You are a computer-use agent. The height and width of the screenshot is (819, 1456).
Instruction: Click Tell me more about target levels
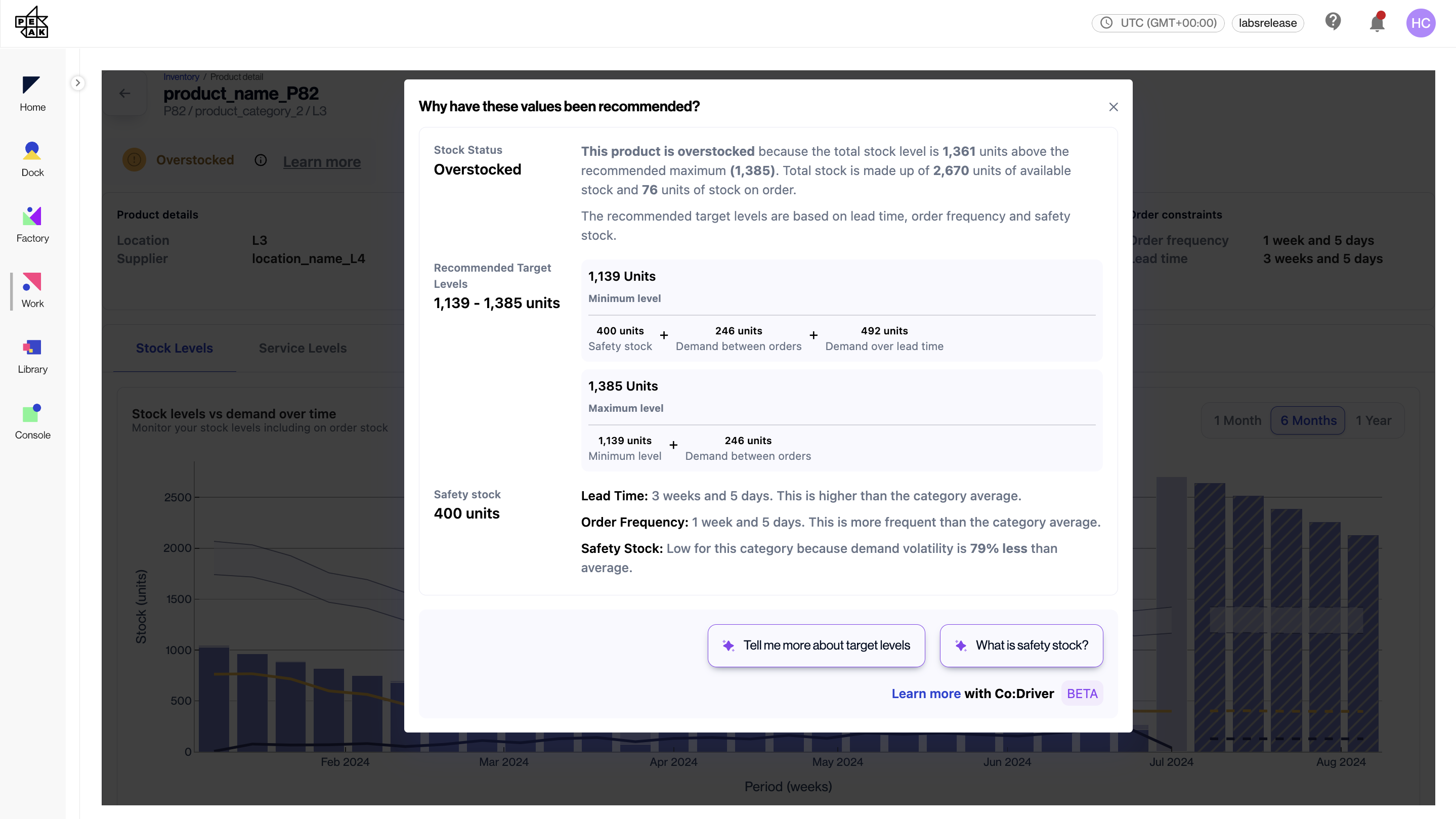coord(816,645)
